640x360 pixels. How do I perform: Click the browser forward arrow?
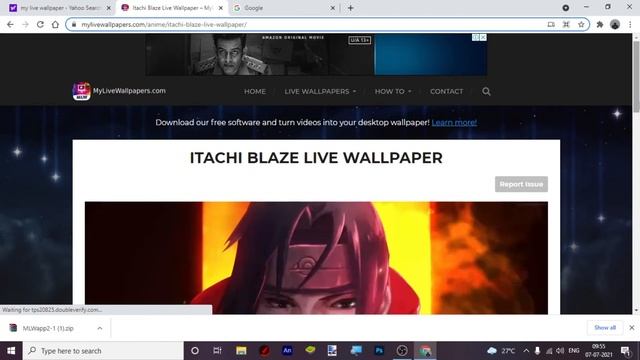tap(25, 24)
